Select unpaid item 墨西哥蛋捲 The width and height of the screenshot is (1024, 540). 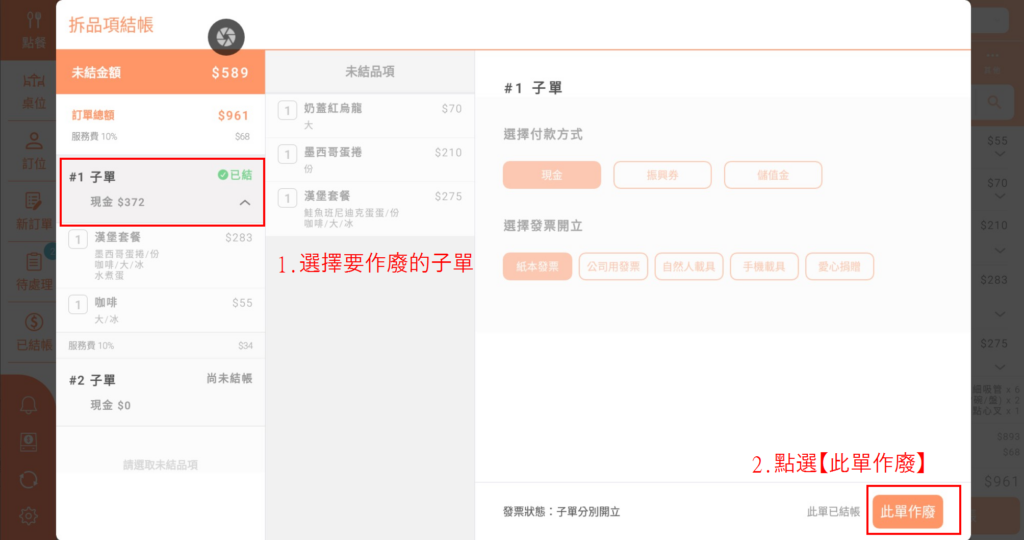pos(370,160)
